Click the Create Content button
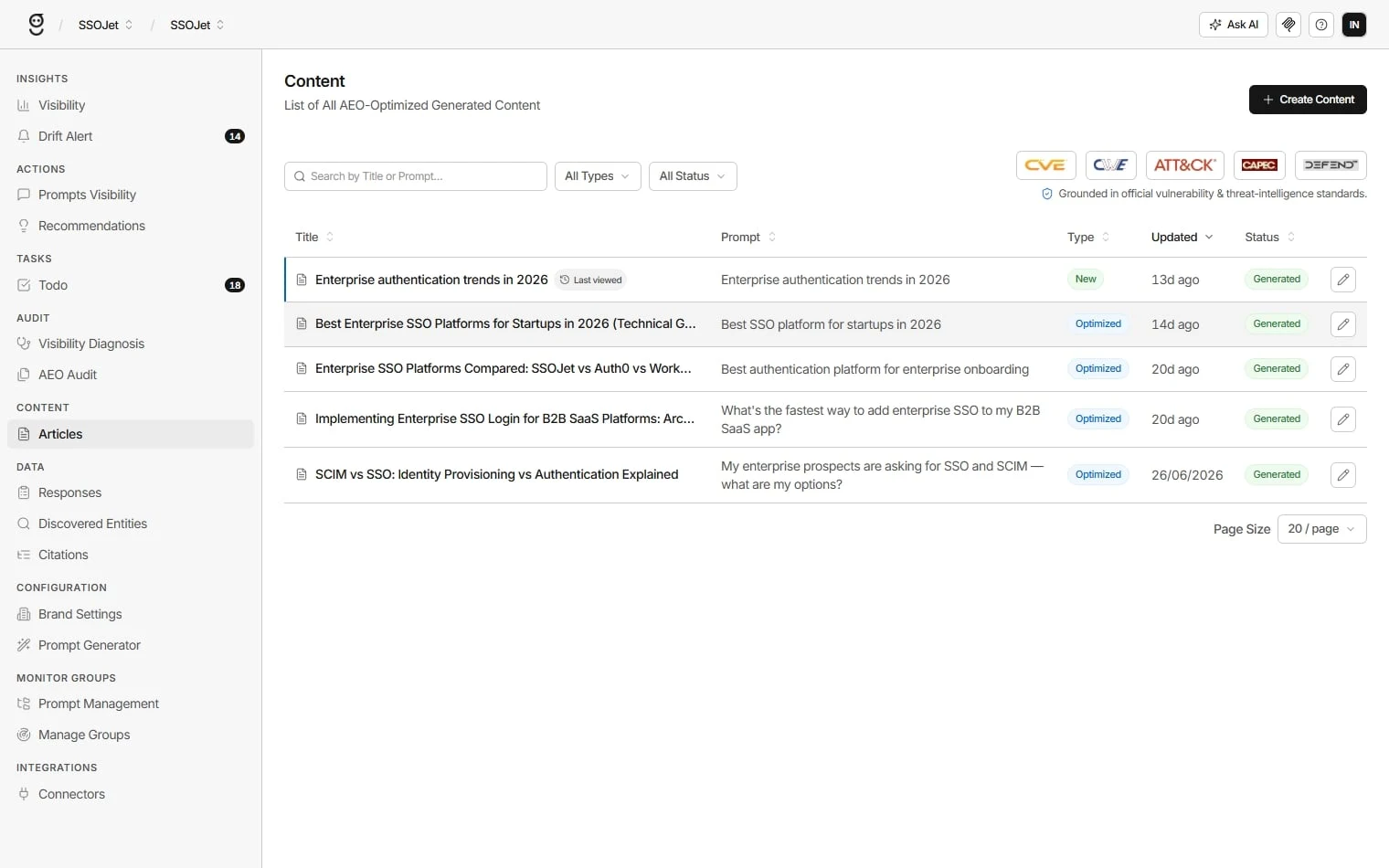The width and height of the screenshot is (1389, 868). [1308, 100]
